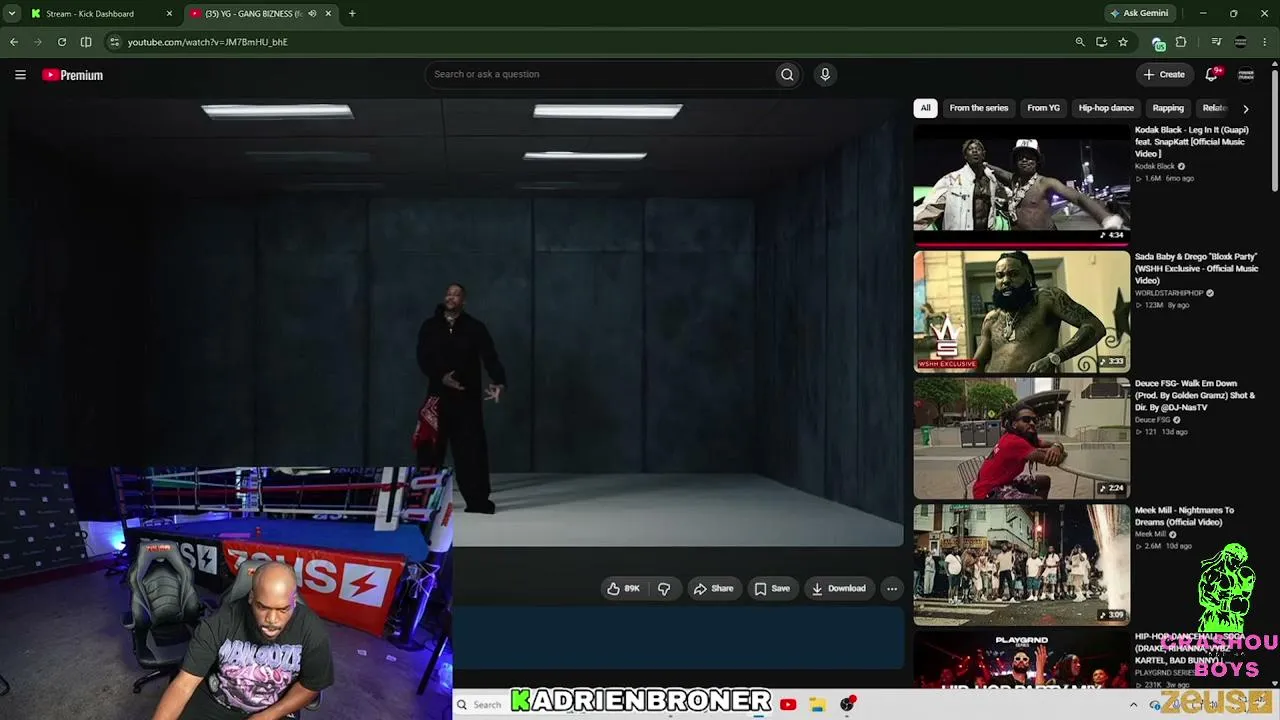Close the YG - GANG BIZNESS tab
This screenshot has width=1280, height=720.
(328, 14)
